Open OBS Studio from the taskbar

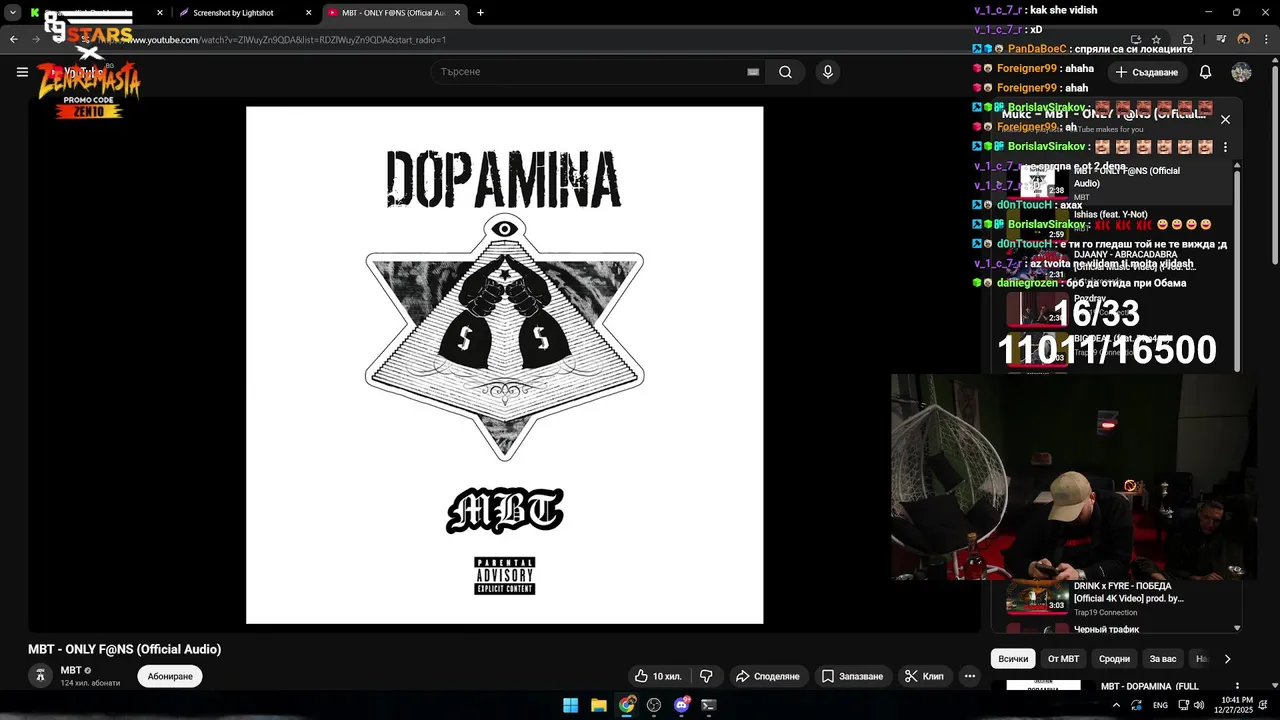coord(654,705)
